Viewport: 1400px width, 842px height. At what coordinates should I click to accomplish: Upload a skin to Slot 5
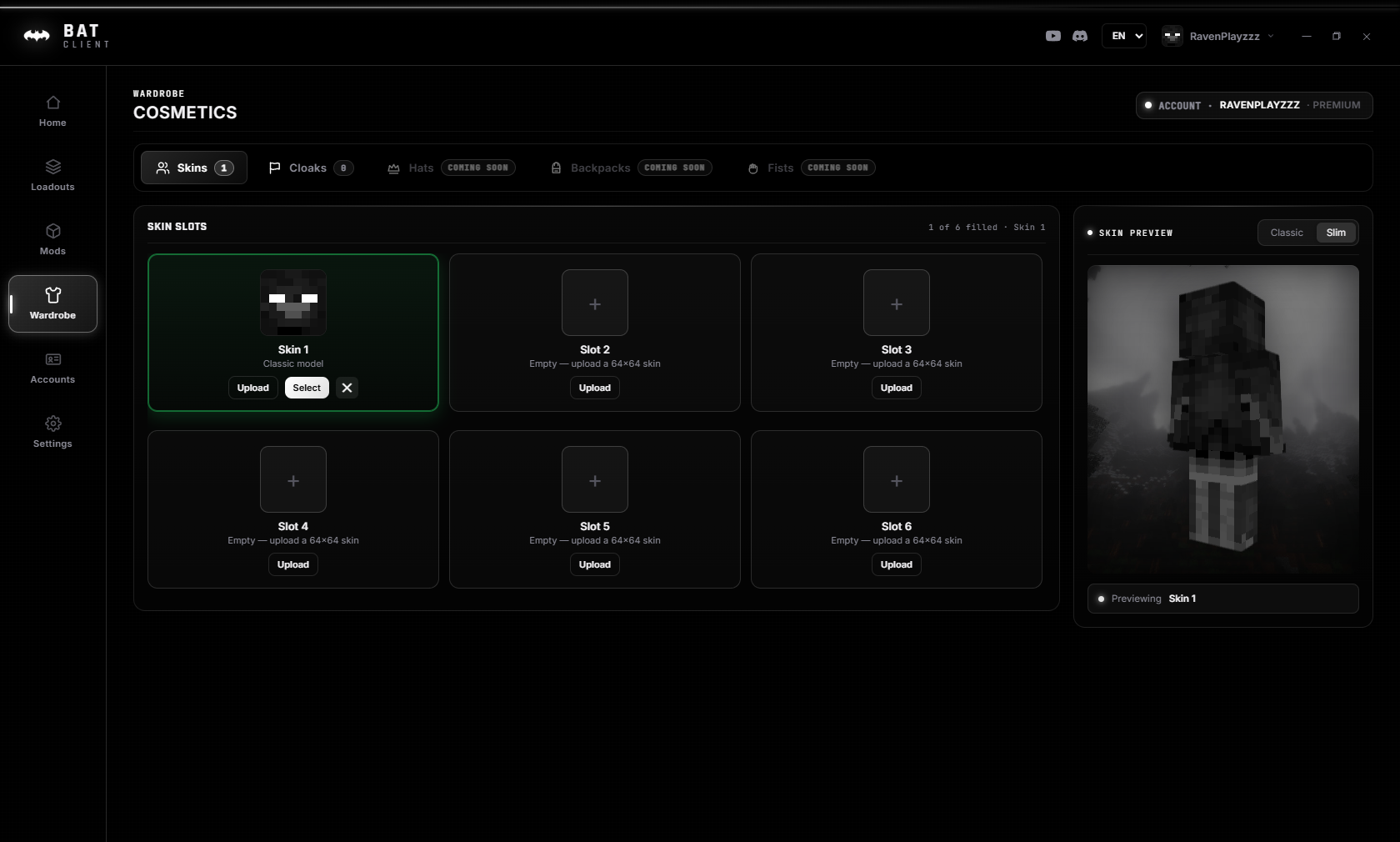(595, 564)
